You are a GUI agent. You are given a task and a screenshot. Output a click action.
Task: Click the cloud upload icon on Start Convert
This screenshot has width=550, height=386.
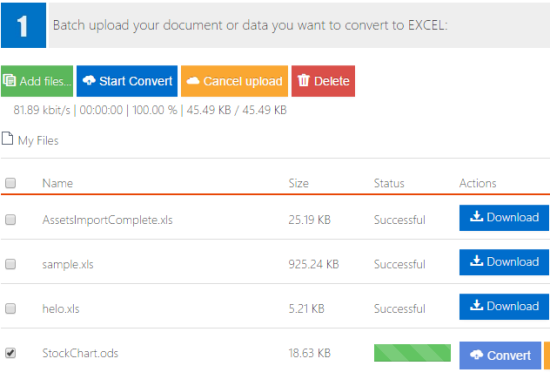click(89, 80)
